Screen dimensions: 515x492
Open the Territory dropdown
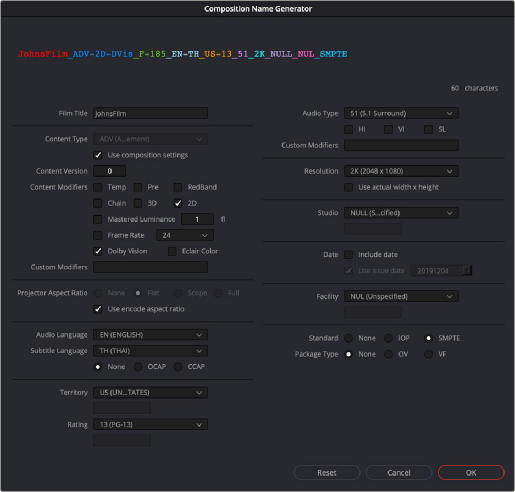tap(150, 392)
